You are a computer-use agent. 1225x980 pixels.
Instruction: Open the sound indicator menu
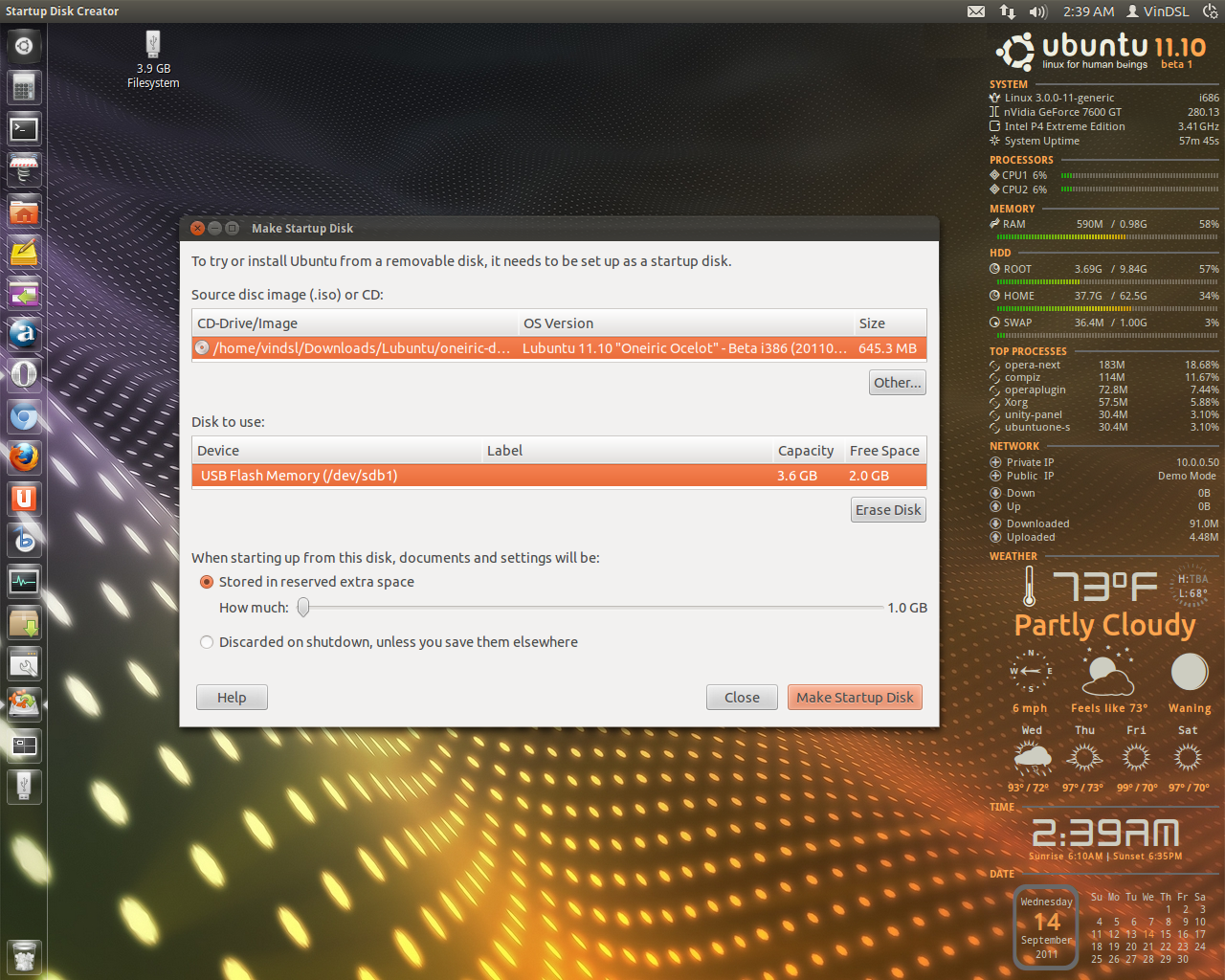click(1036, 11)
